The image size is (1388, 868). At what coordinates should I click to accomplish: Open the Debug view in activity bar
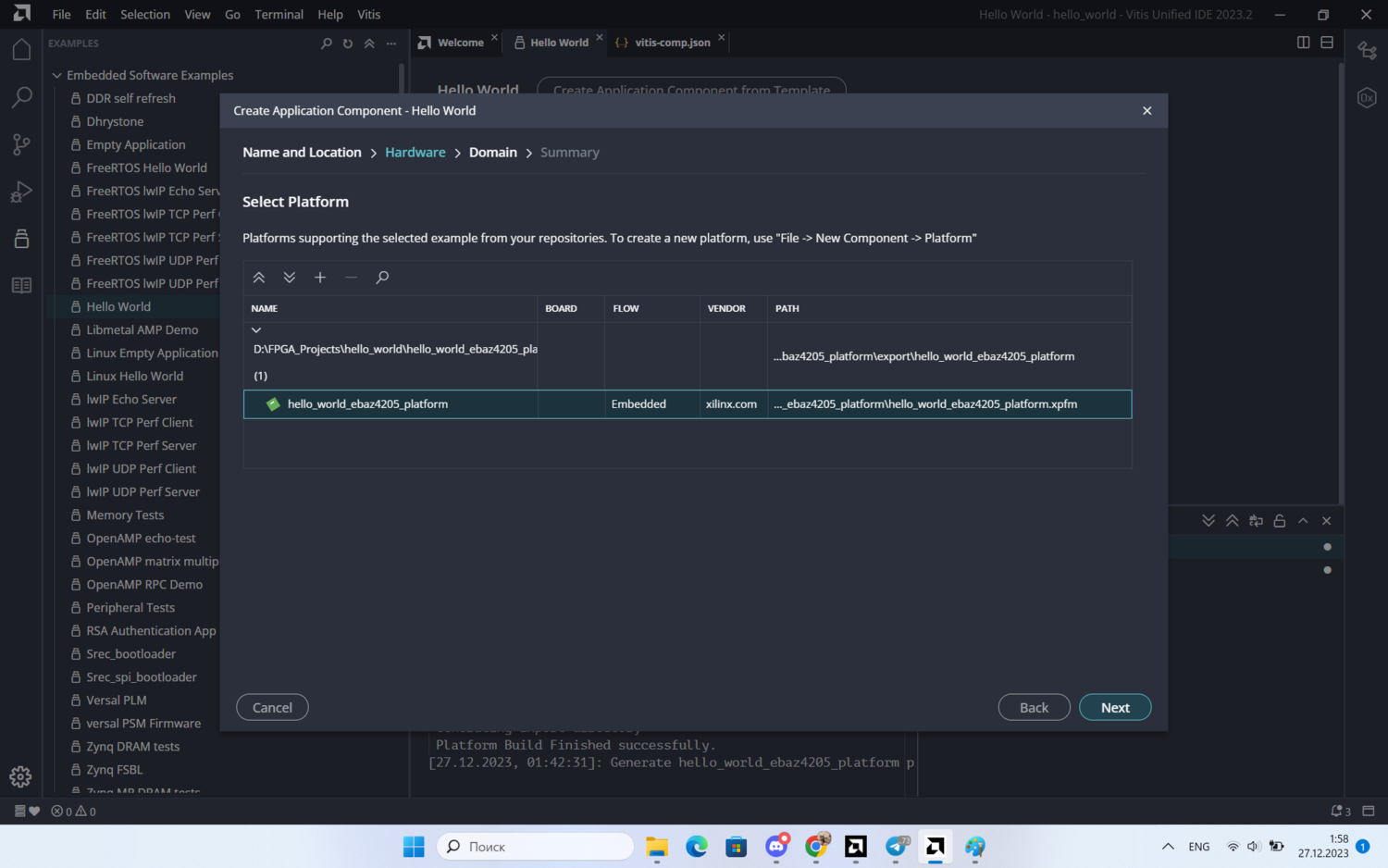pos(21,192)
